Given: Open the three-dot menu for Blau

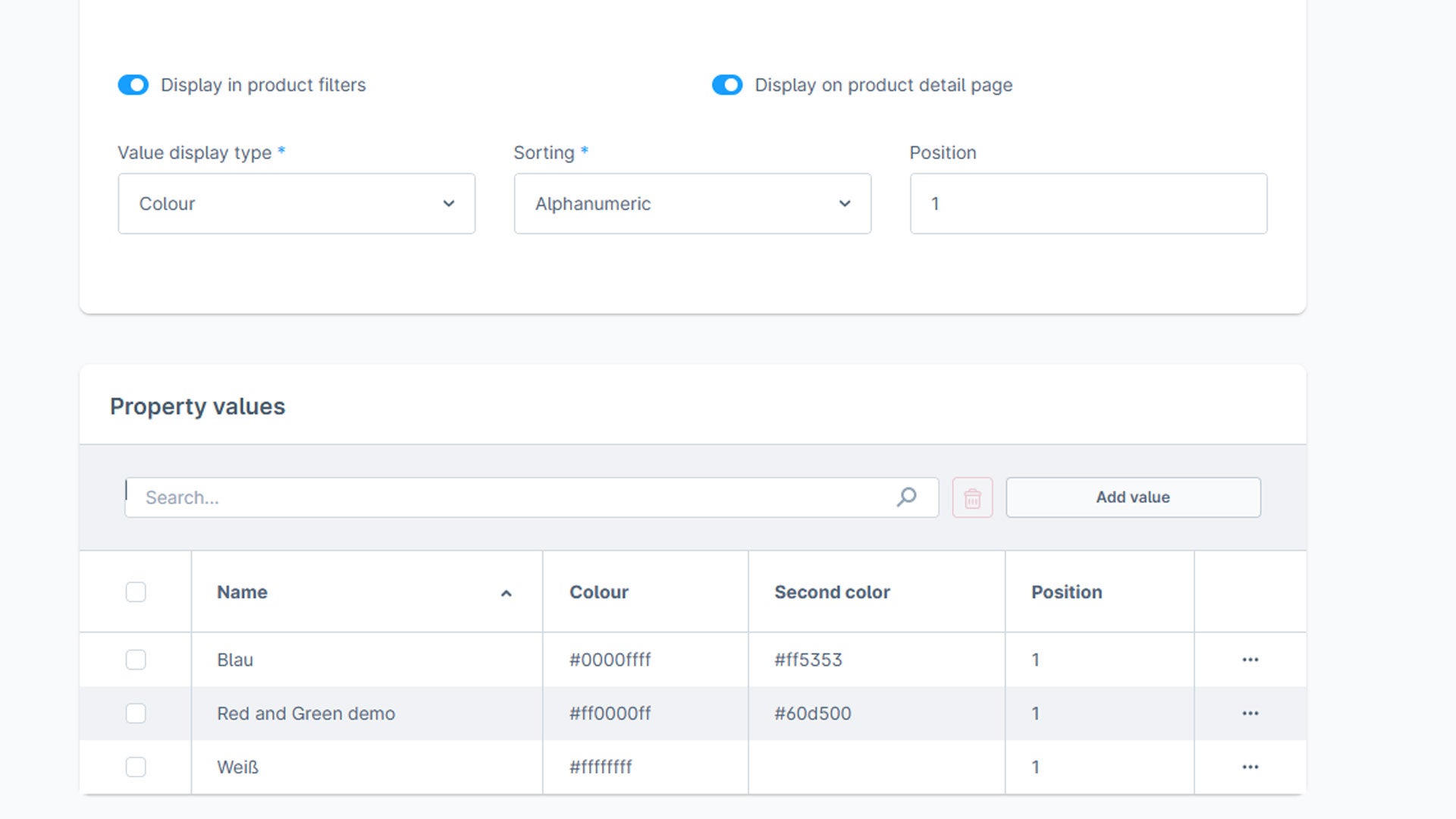Looking at the screenshot, I should (1250, 660).
